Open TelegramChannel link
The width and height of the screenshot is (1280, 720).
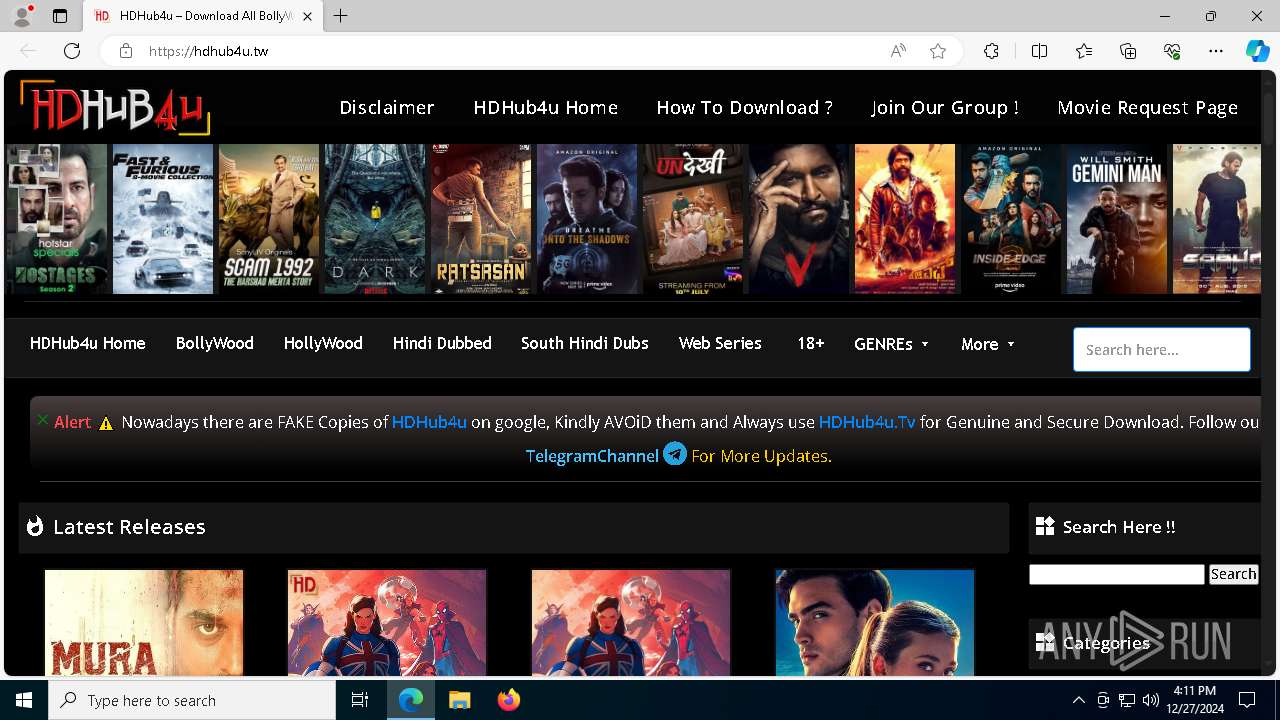pyautogui.click(x=592, y=456)
